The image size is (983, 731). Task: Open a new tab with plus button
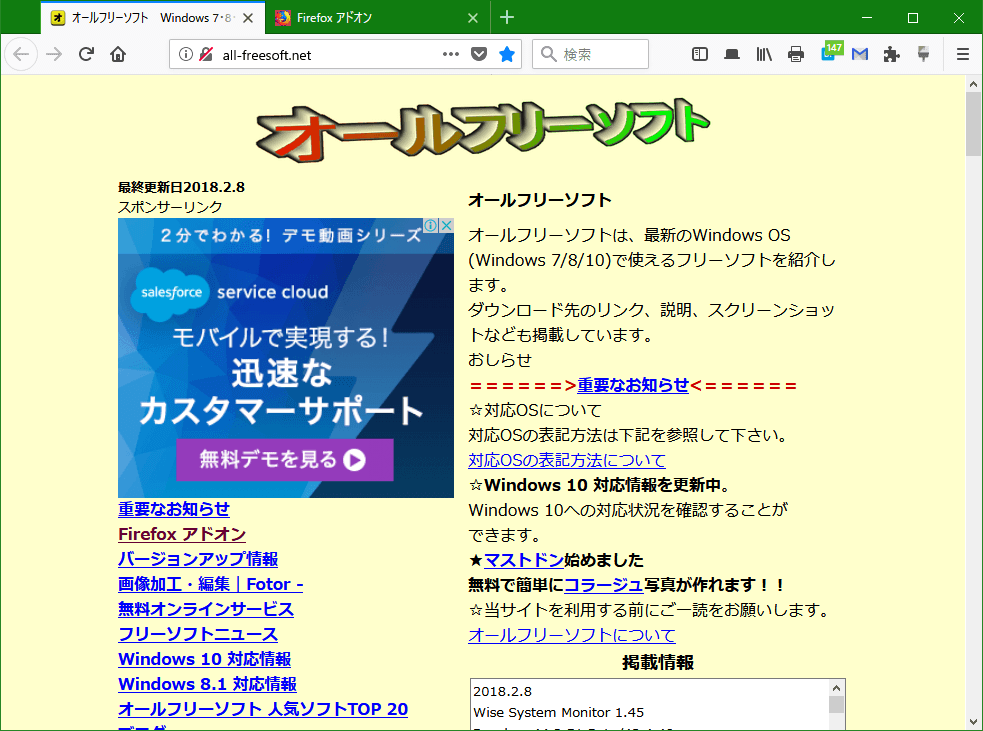tap(507, 18)
